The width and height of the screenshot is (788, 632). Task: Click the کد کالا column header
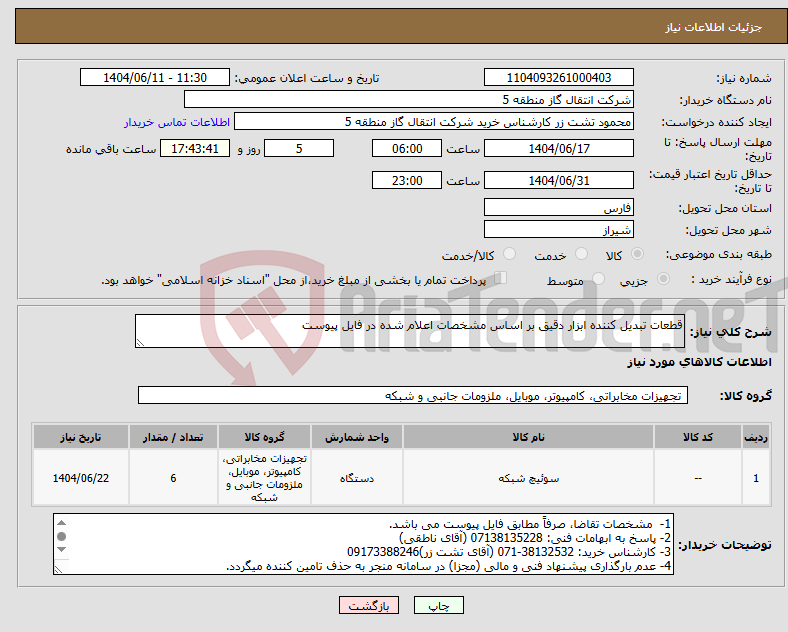coord(698,437)
